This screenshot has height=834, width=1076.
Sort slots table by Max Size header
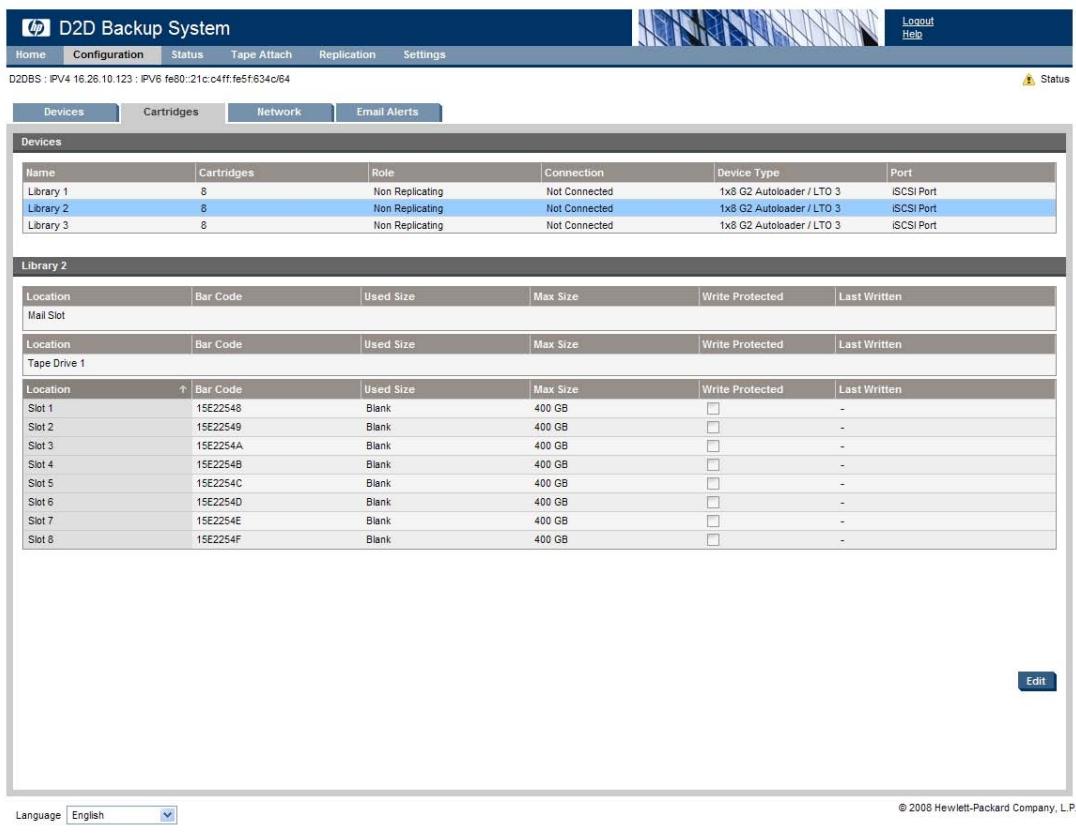tap(614, 389)
